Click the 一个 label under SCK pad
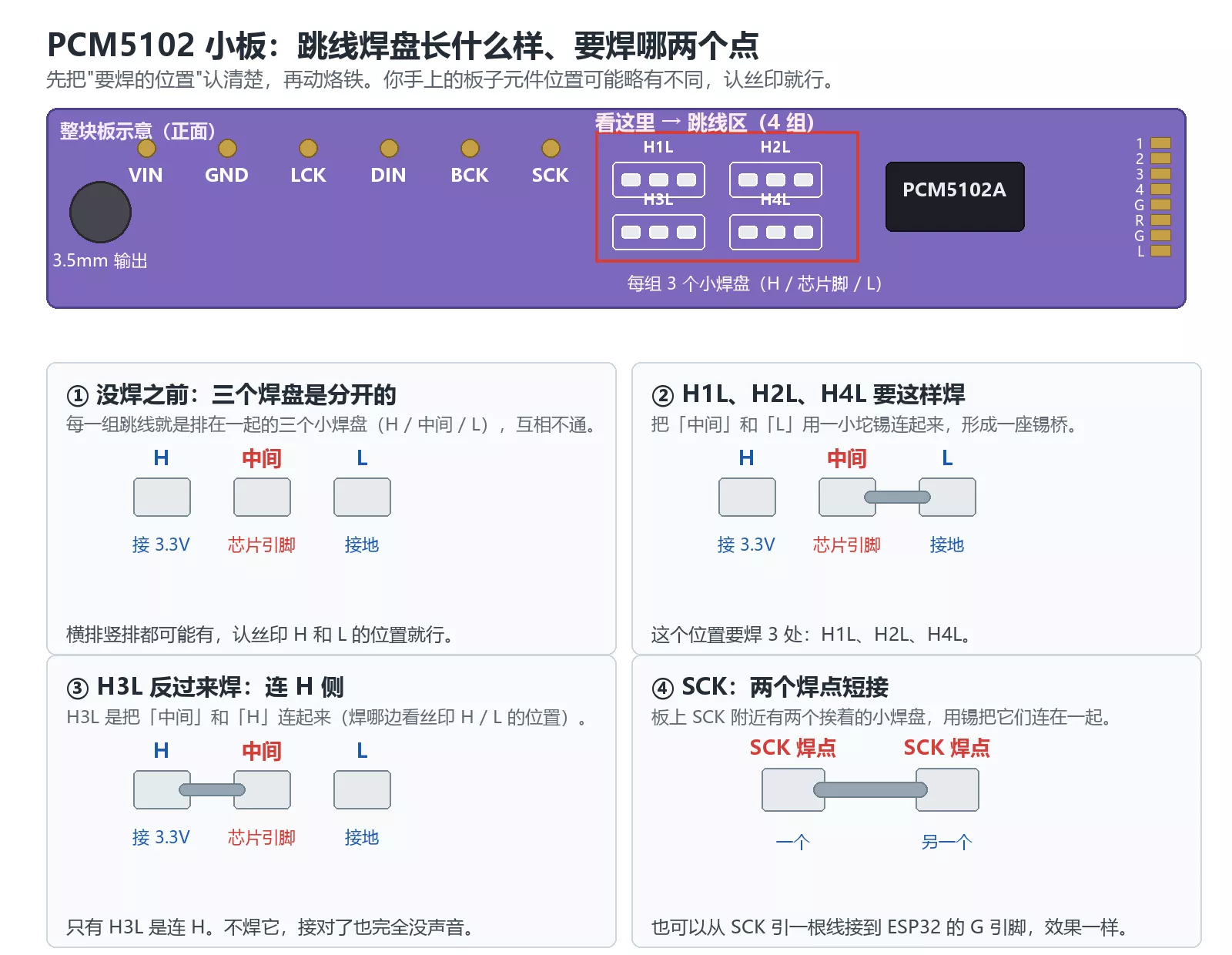This screenshot has width=1232, height=955. pyautogui.click(x=793, y=842)
